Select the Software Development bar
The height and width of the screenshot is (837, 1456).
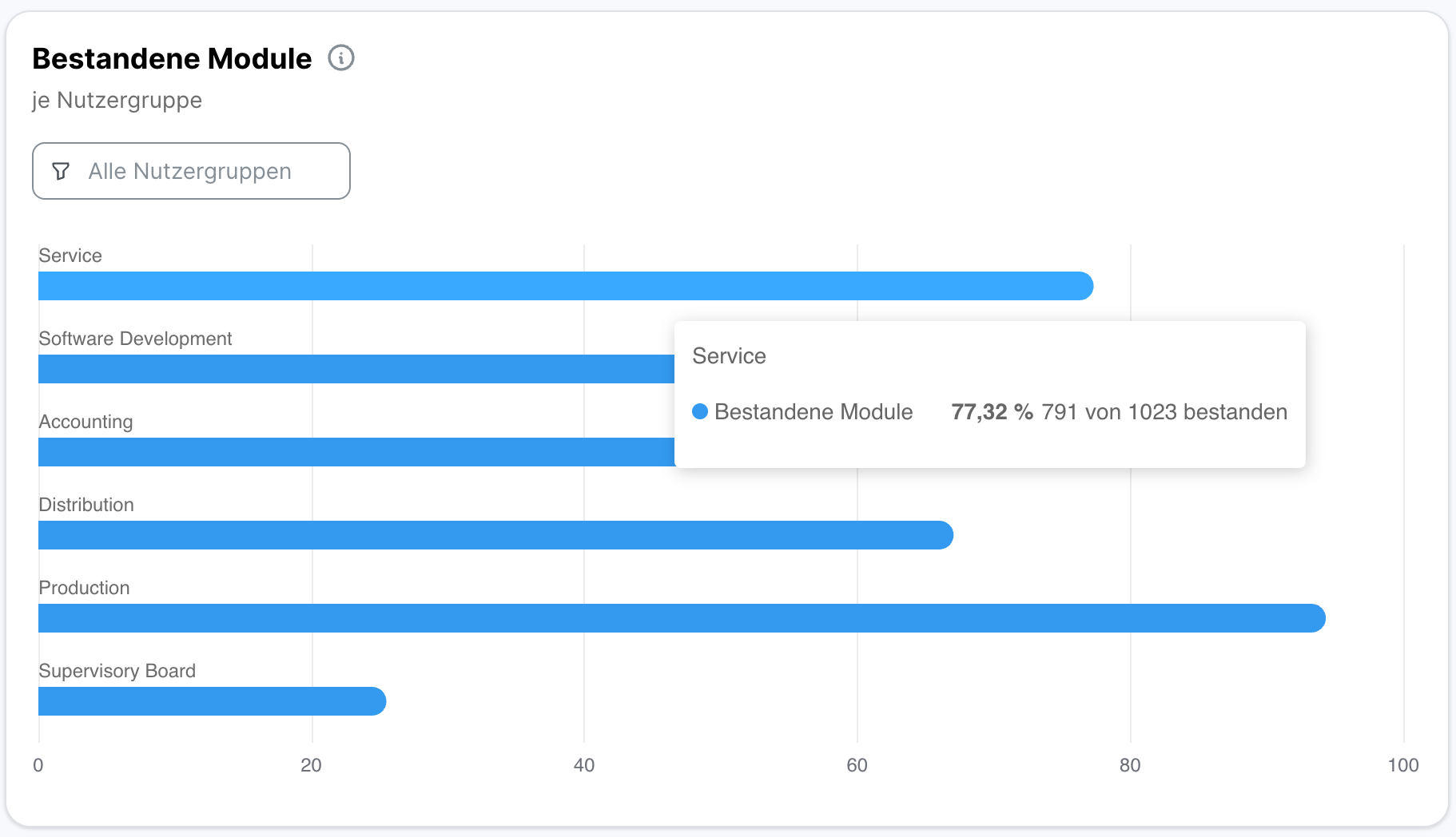click(356, 369)
